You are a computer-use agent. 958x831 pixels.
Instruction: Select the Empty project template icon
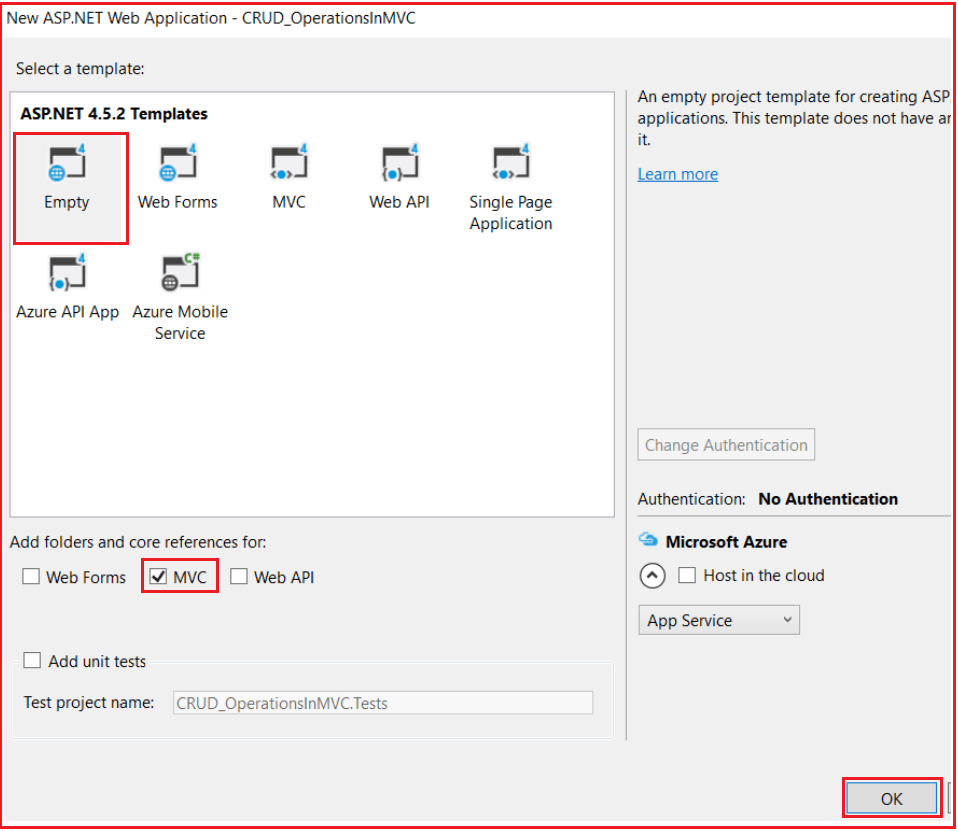pos(67,163)
